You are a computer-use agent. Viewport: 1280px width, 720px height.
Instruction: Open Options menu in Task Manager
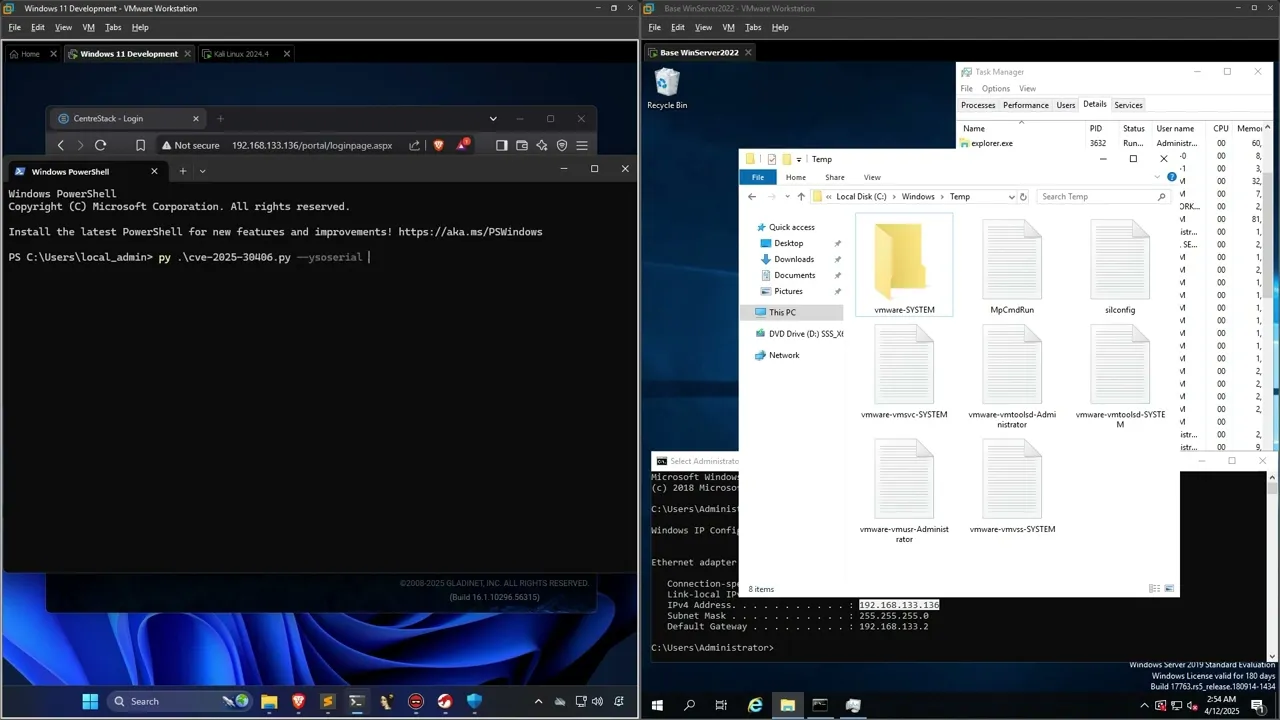pyautogui.click(x=996, y=89)
